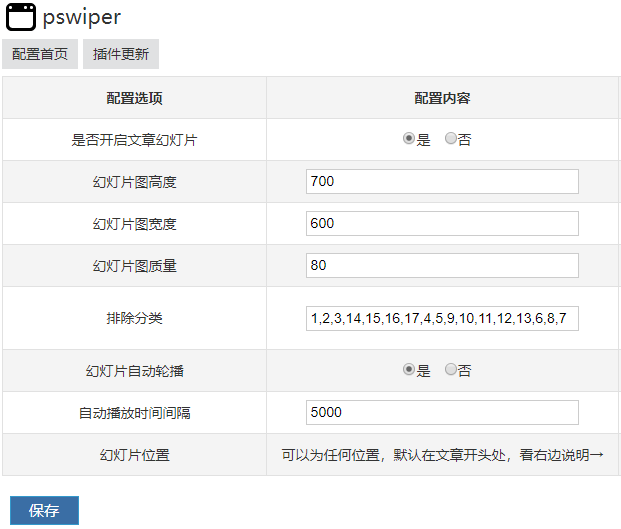Click the pswiper plugin title
The width and height of the screenshot is (621, 529).
[x=81, y=17]
